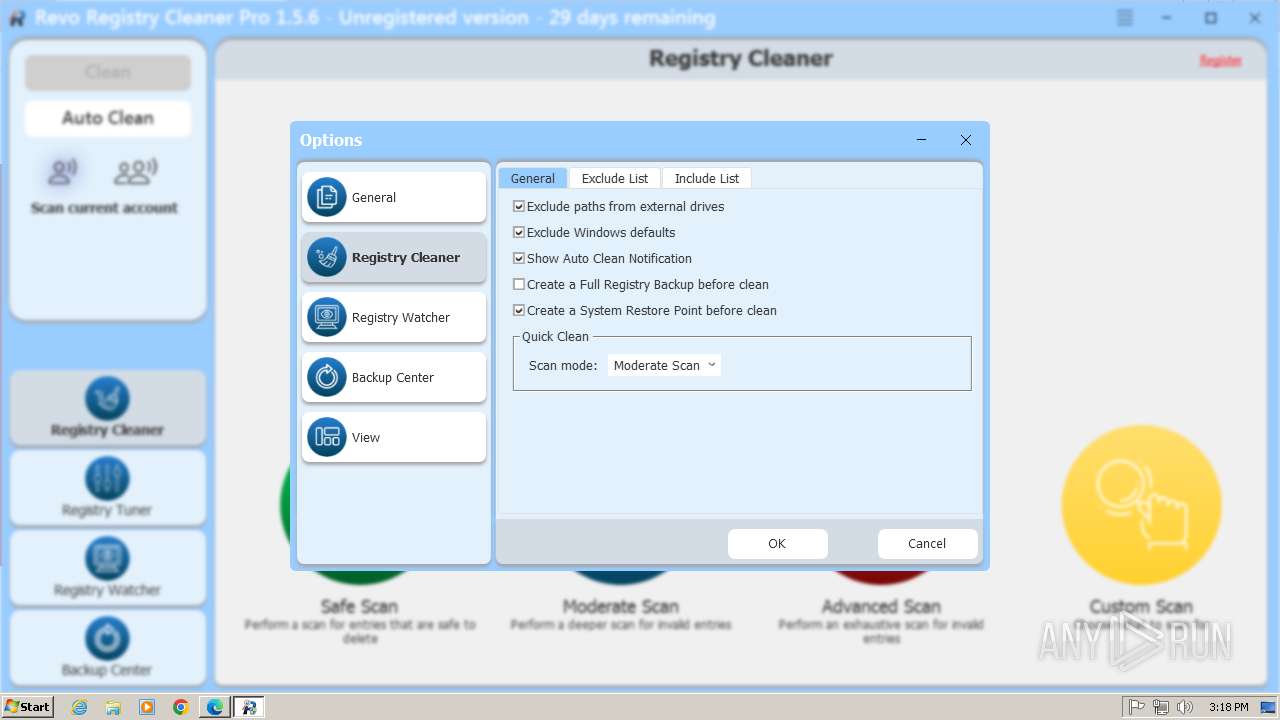1280x720 pixels.
Task: Select Registry Cleaner category in Options sidebar
Action: (394, 257)
